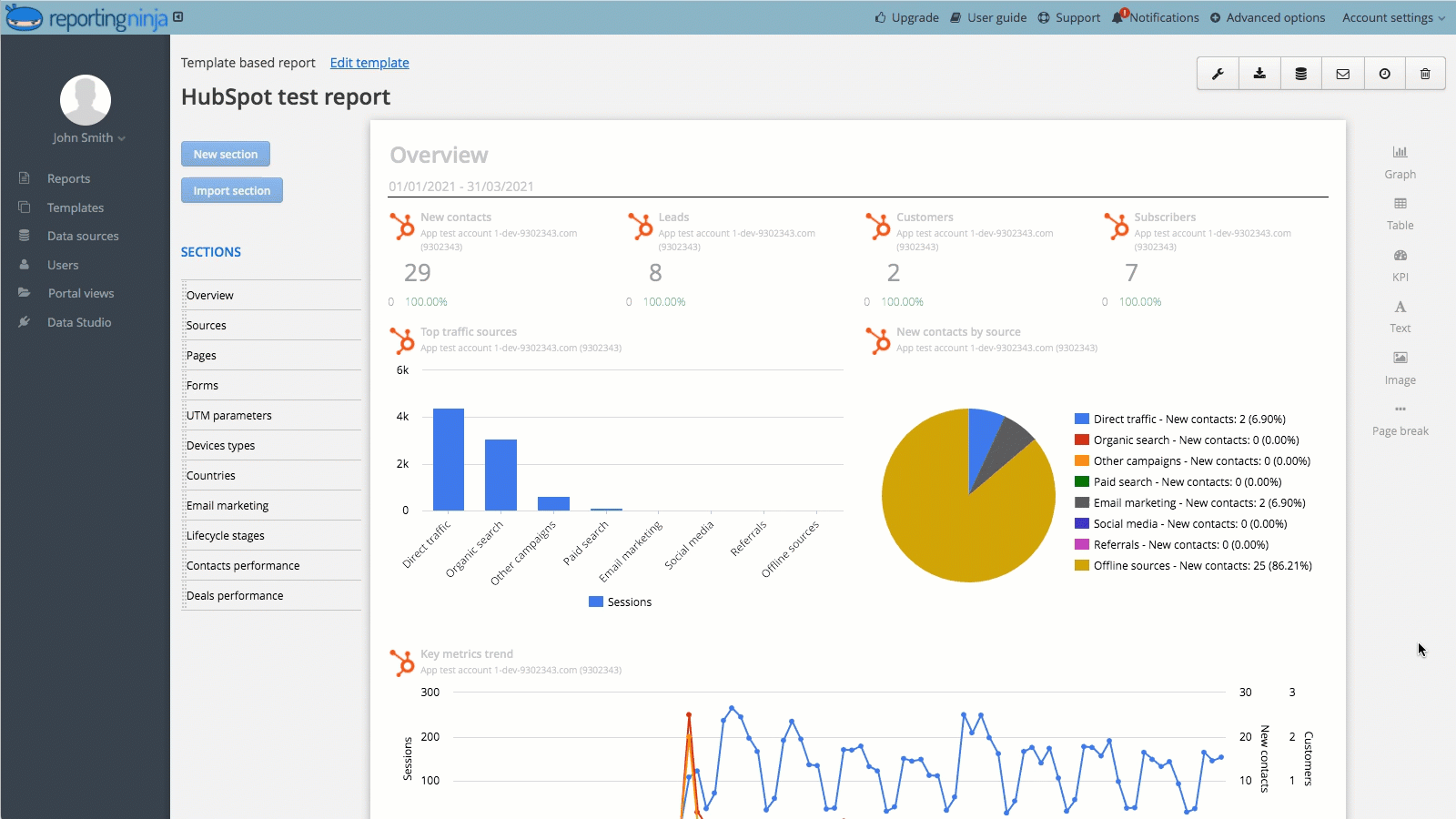Image resolution: width=1456 pixels, height=819 pixels.
Task: Email the report using the envelope icon
Action: click(x=1342, y=74)
